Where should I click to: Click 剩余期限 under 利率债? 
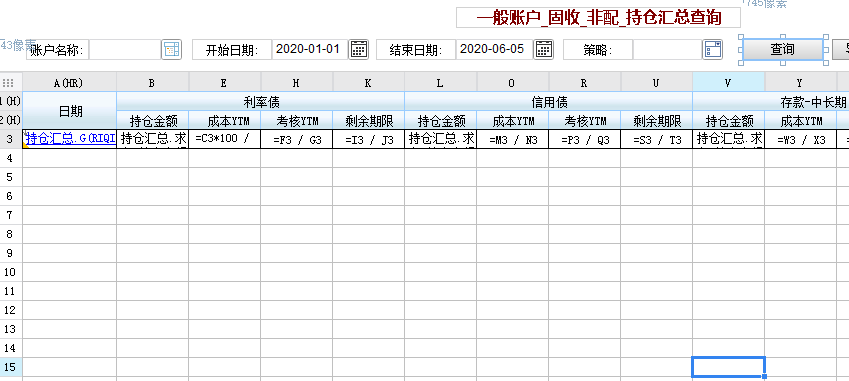(369, 120)
